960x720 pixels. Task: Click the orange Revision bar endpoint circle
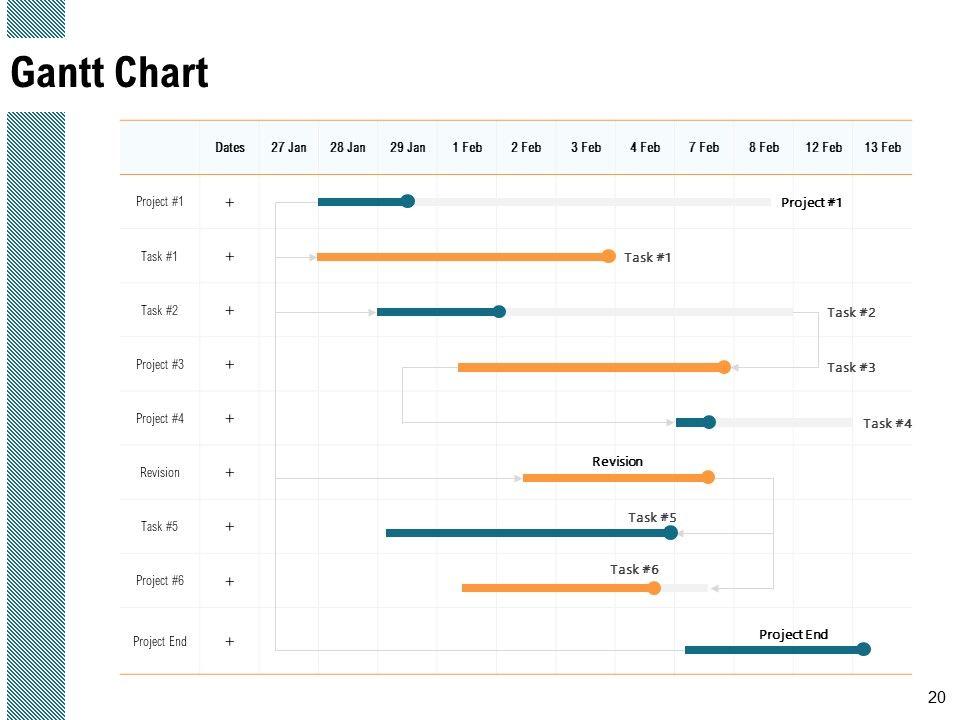coord(708,477)
